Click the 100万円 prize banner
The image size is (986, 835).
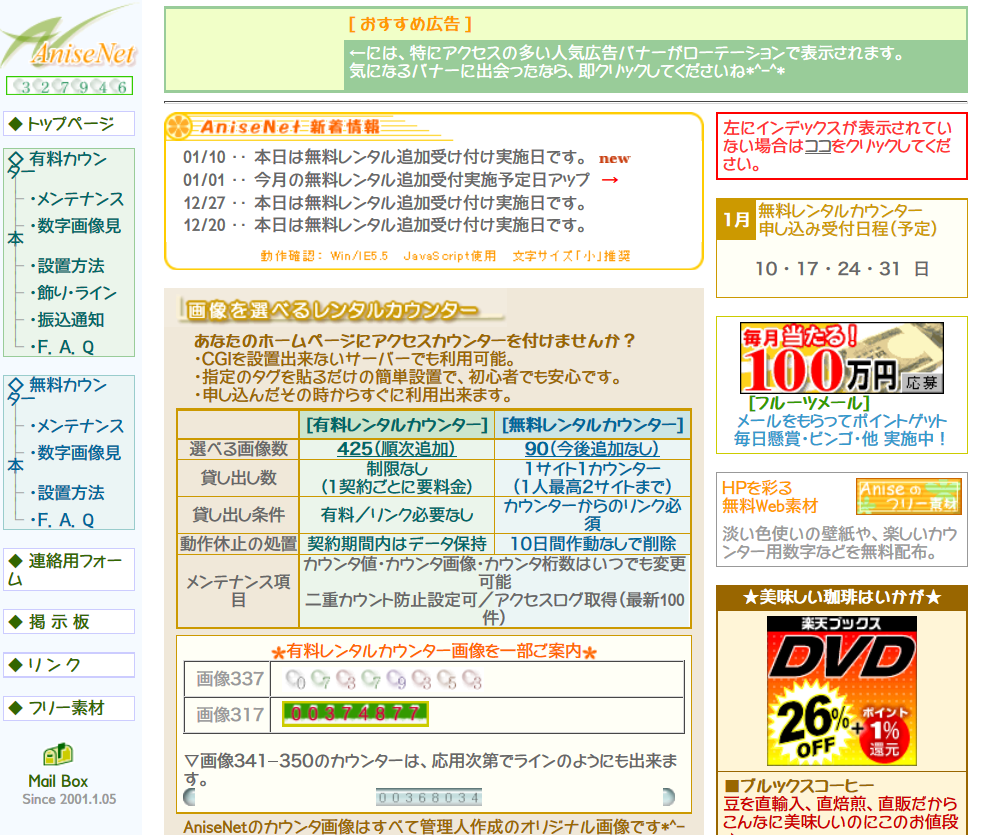[841, 358]
